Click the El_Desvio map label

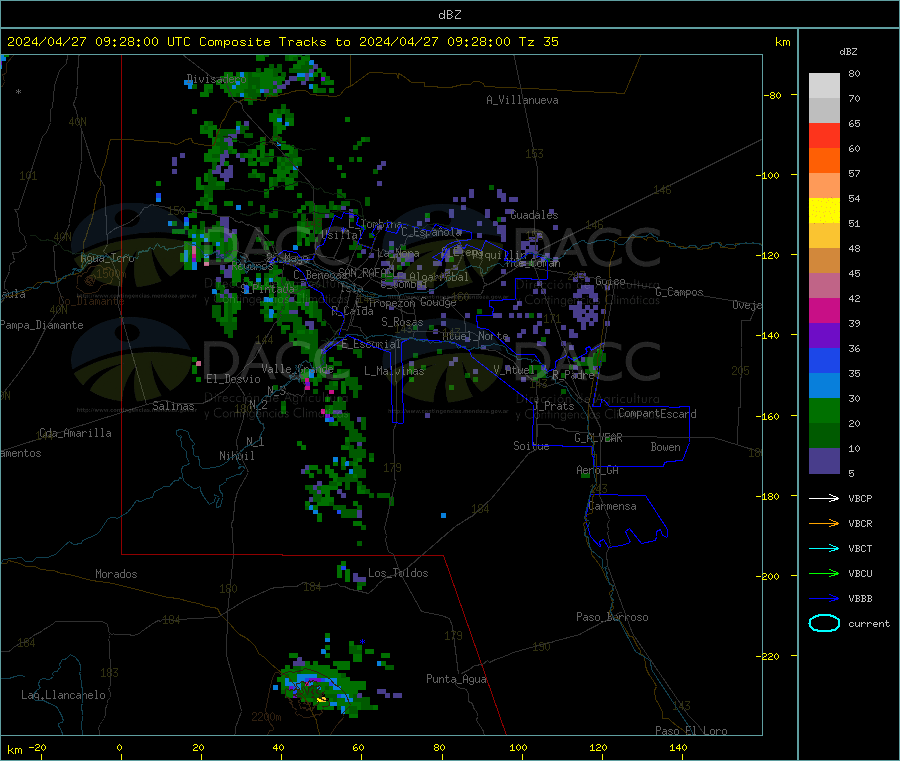coord(234,379)
